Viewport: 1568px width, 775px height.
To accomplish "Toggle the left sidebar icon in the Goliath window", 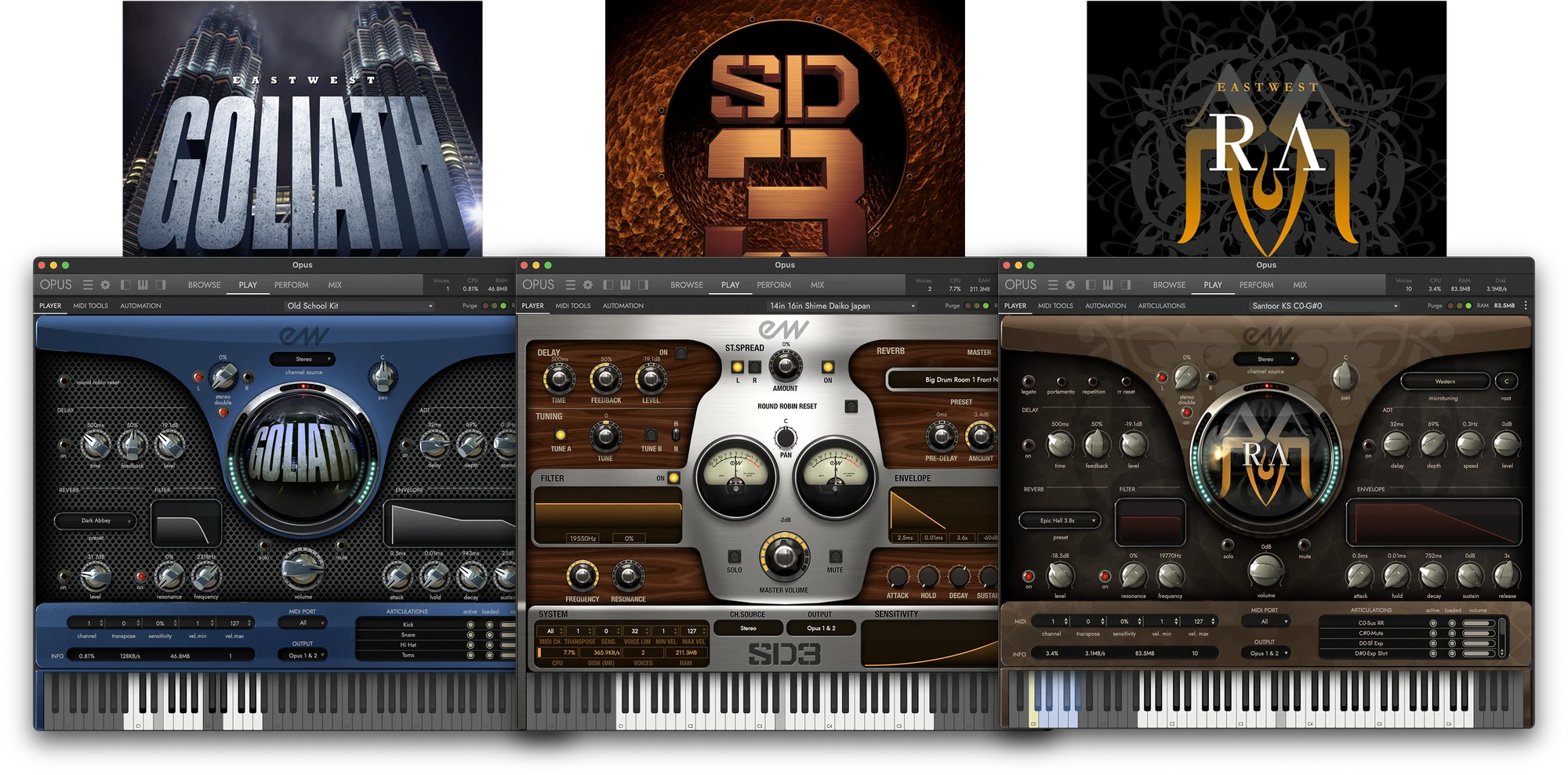I will coord(125,285).
